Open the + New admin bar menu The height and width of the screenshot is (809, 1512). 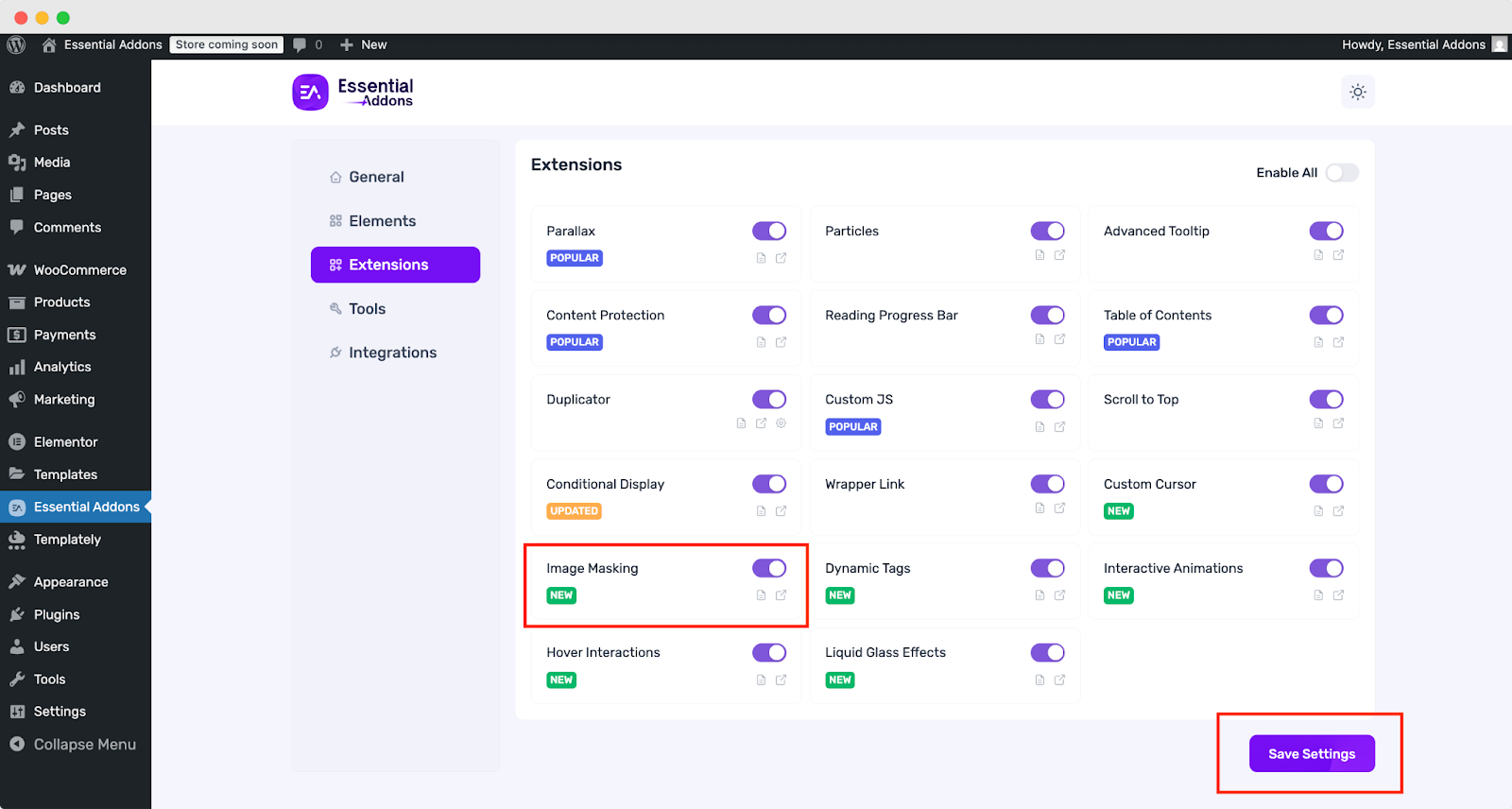(x=364, y=44)
